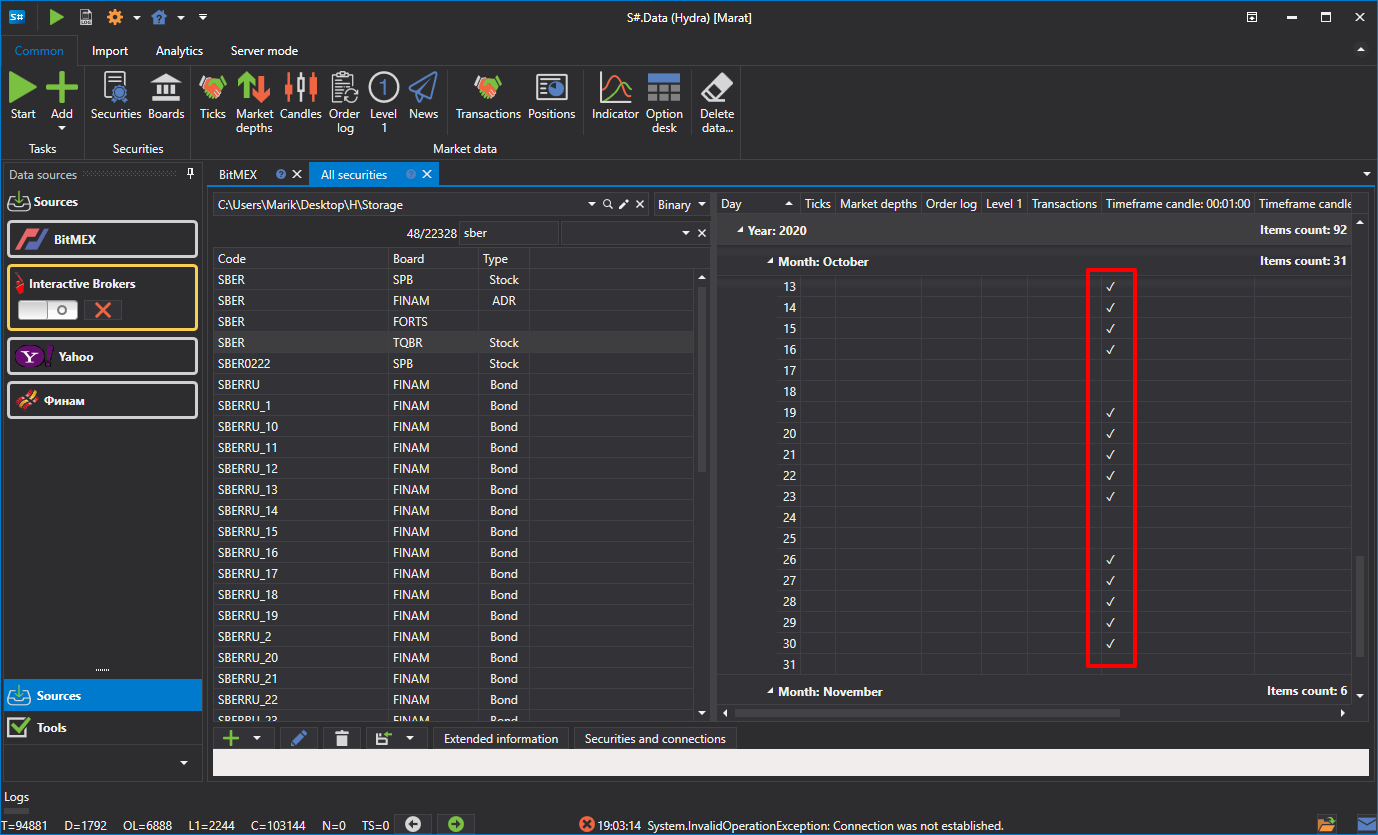
Task: Open the Ticks market data view
Action: tap(213, 97)
